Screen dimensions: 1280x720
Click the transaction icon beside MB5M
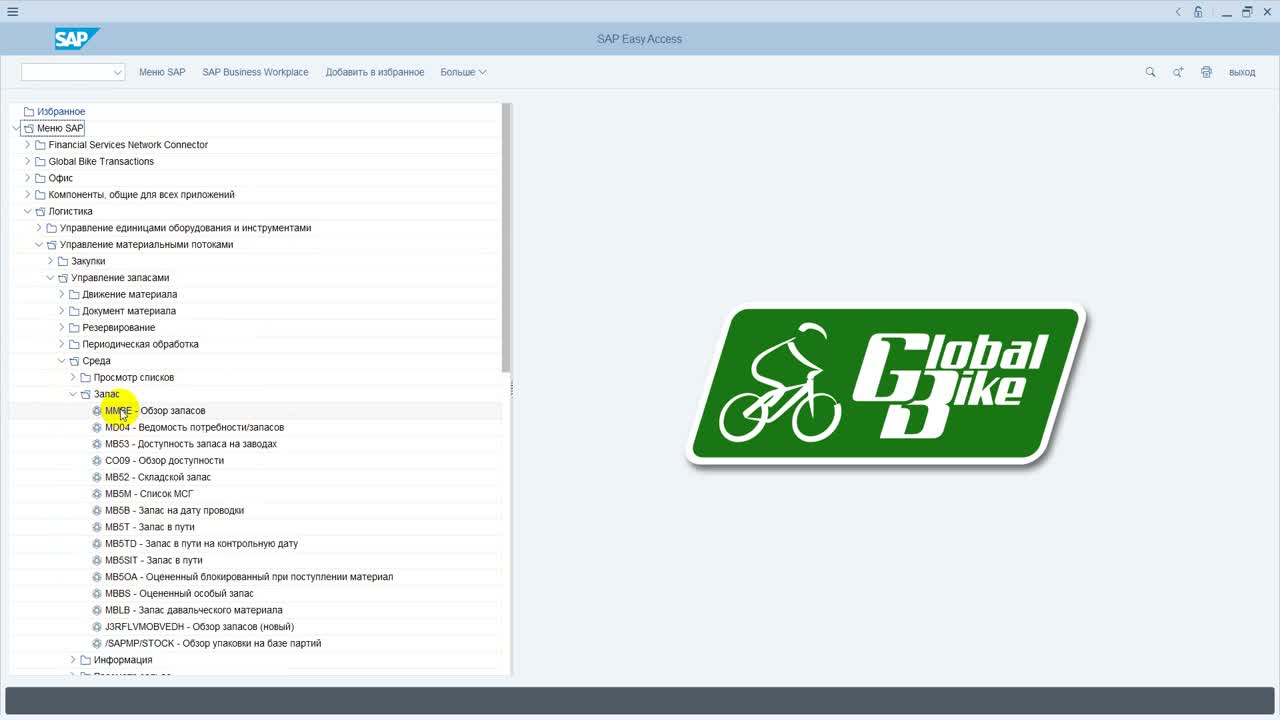tap(97, 494)
